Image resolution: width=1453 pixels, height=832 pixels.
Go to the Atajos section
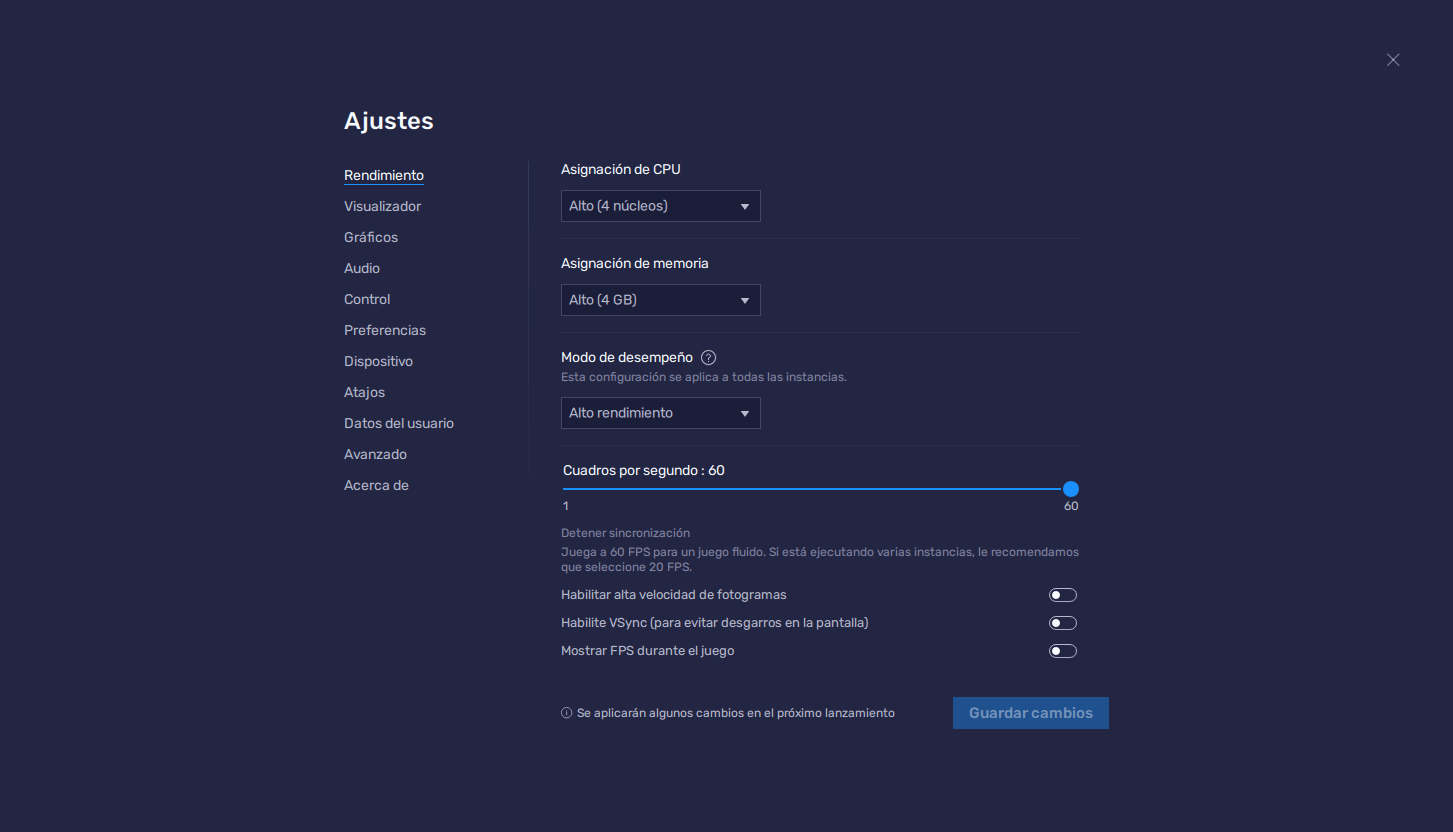364,392
